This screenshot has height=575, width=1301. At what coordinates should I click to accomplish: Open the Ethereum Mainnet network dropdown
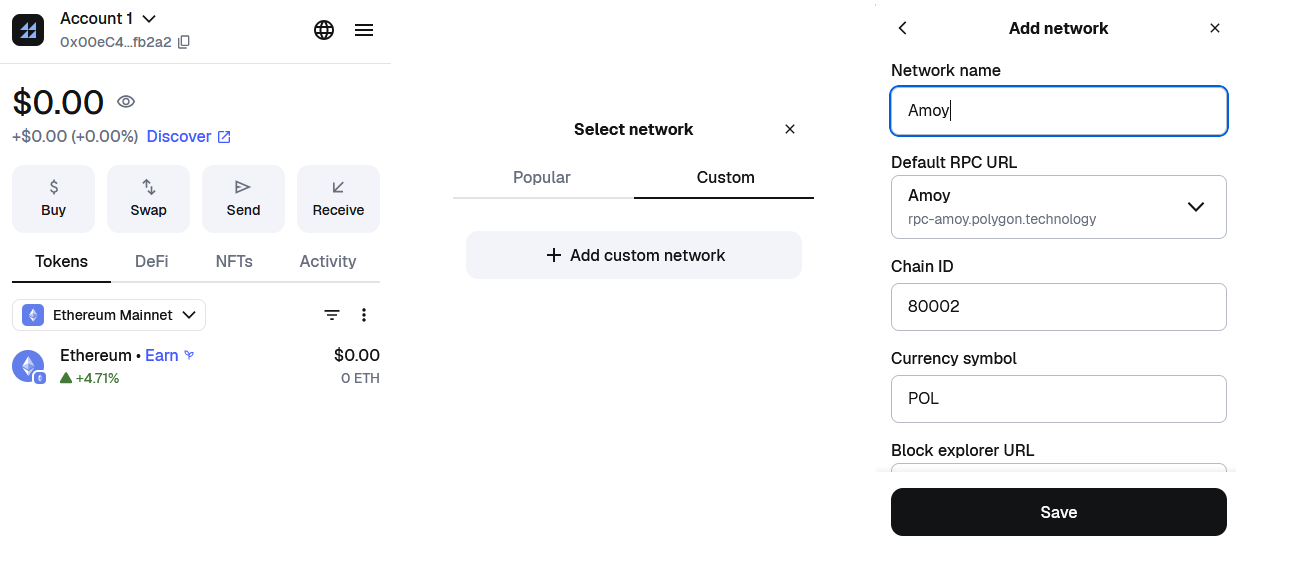109,315
